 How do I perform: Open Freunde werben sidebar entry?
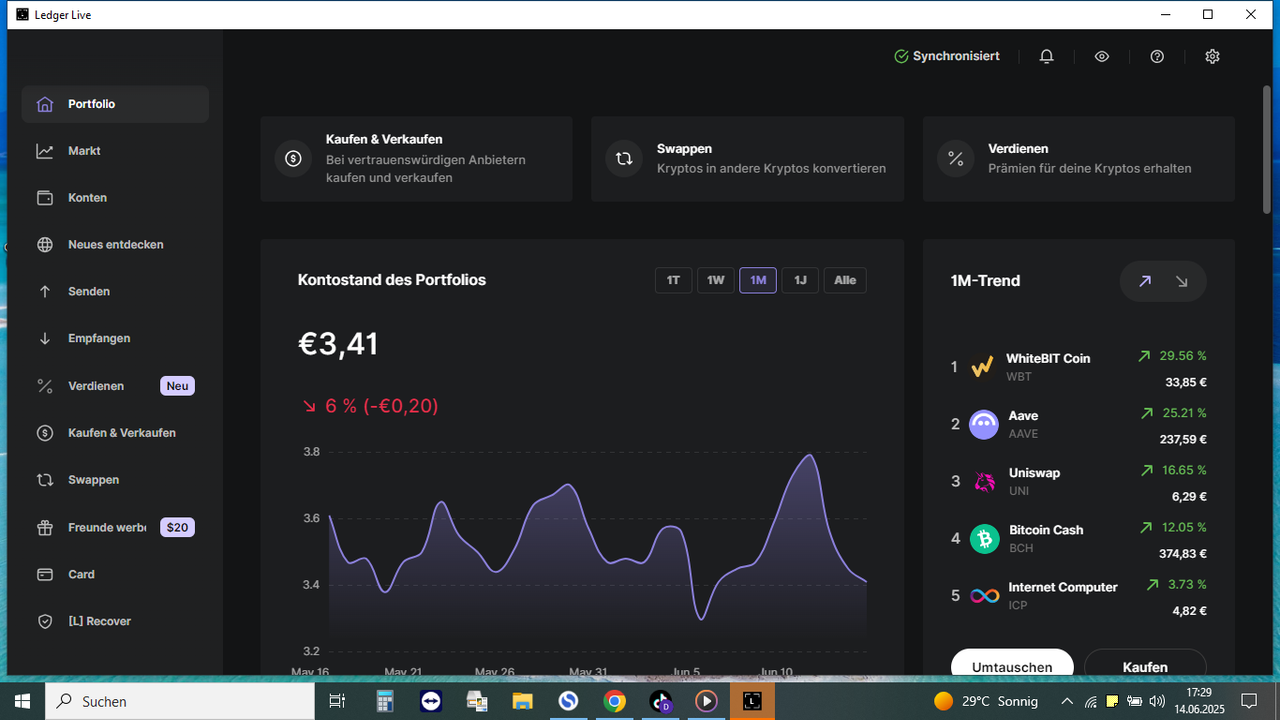coord(115,527)
